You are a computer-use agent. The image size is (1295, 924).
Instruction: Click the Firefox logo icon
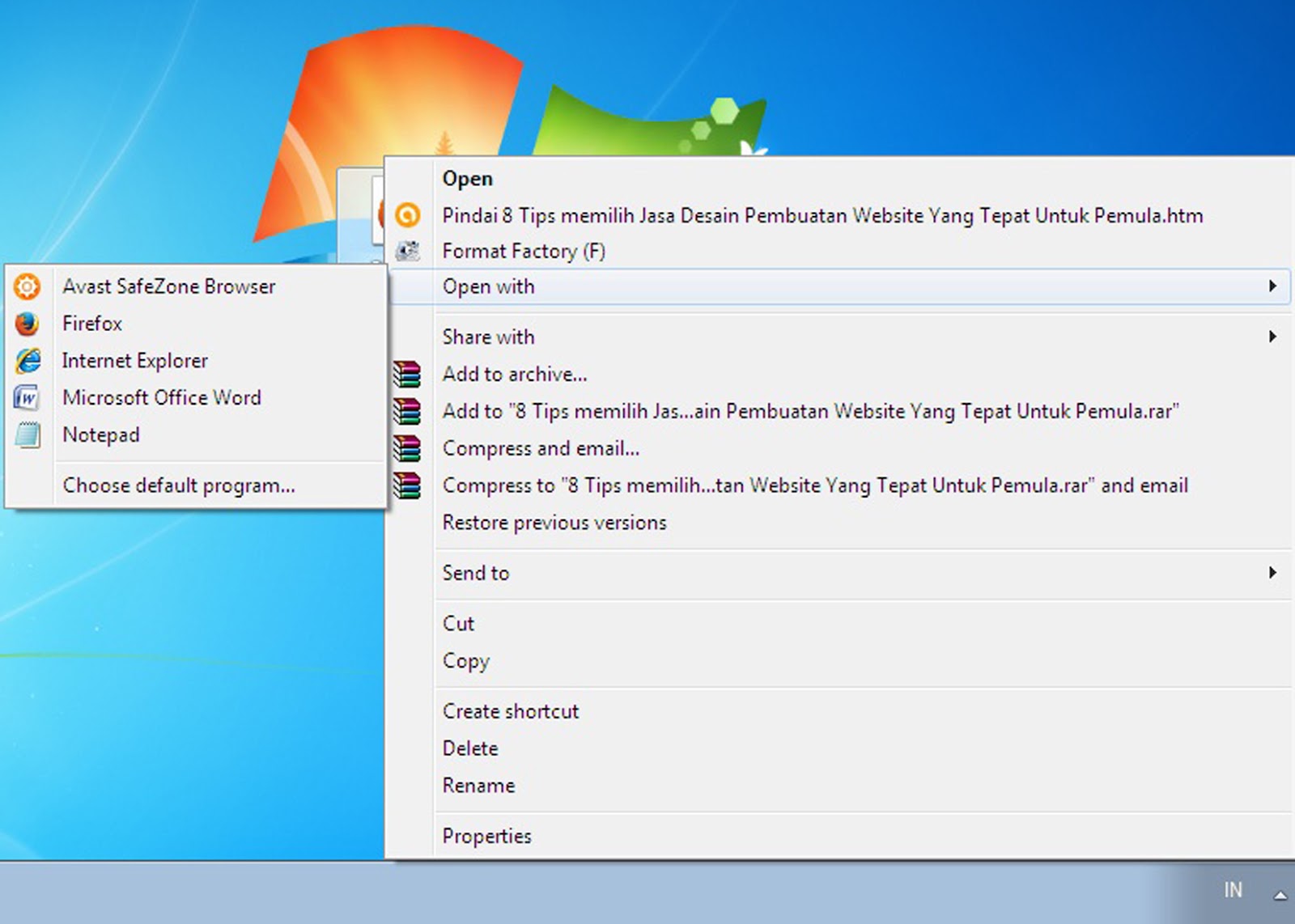click(x=27, y=324)
